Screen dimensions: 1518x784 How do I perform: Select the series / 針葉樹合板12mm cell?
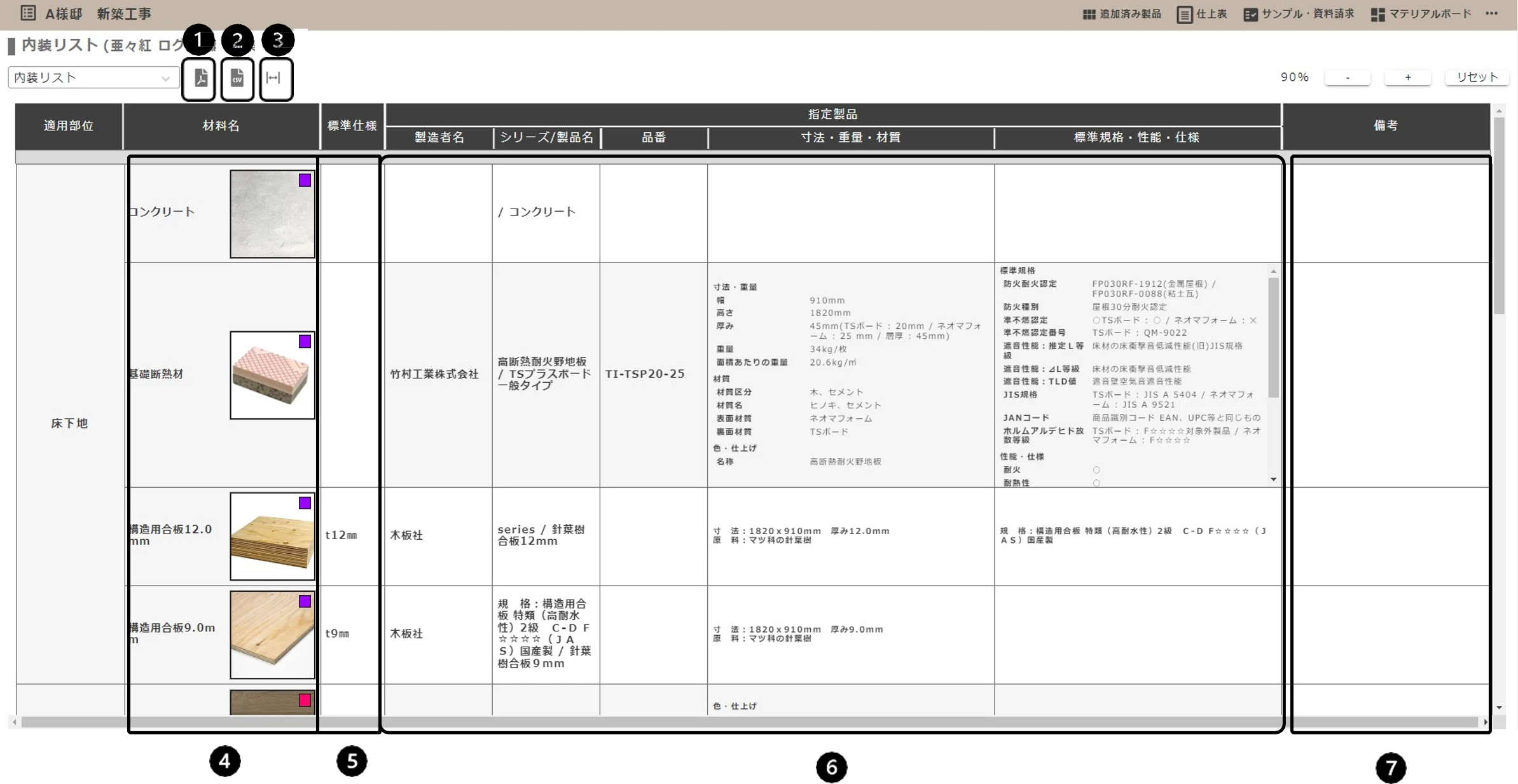(x=546, y=536)
